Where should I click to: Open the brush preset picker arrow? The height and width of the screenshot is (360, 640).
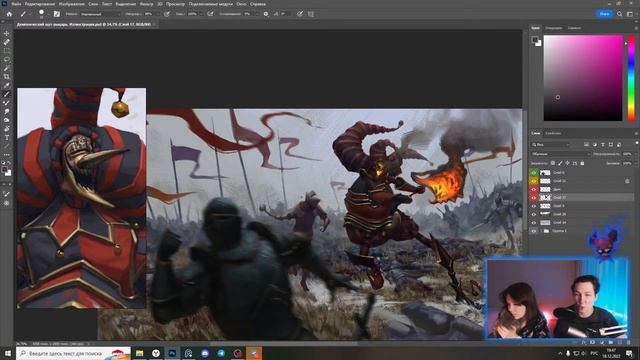(x=48, y=14)
